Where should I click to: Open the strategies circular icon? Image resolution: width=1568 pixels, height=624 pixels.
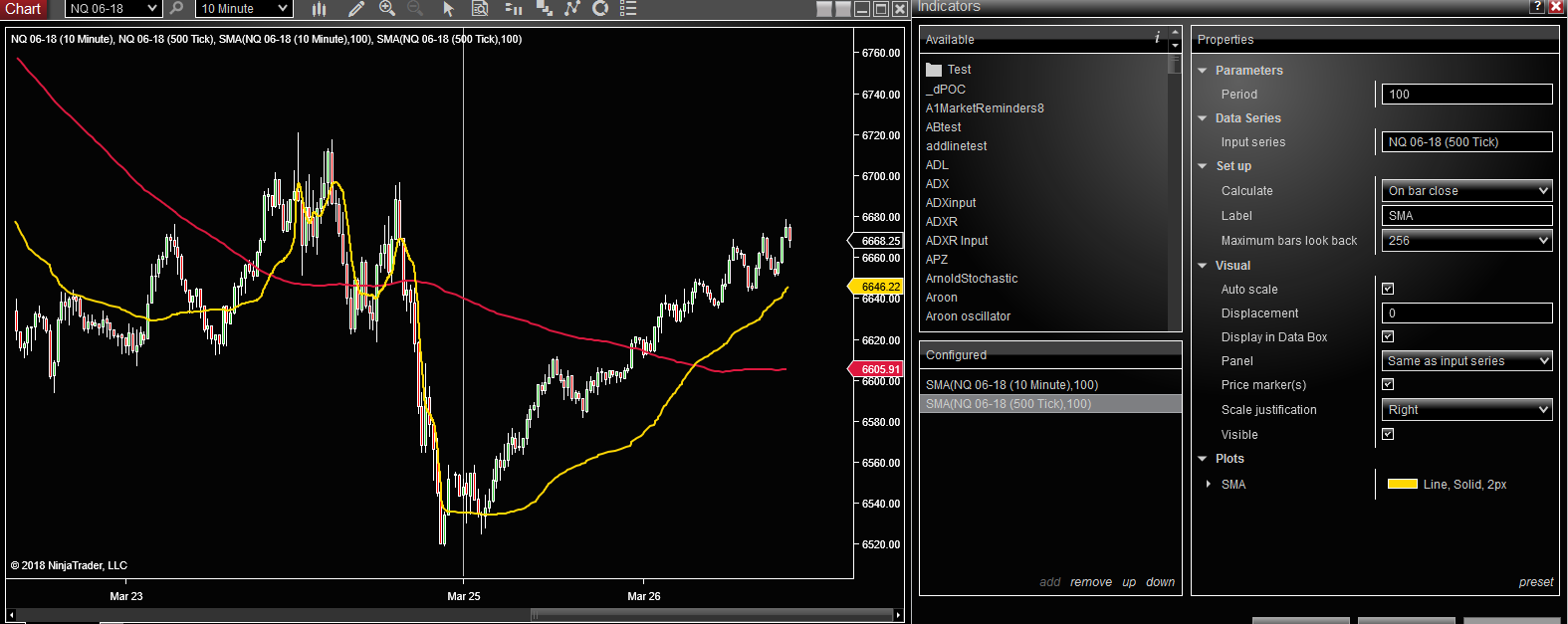[x=600, y=8]
